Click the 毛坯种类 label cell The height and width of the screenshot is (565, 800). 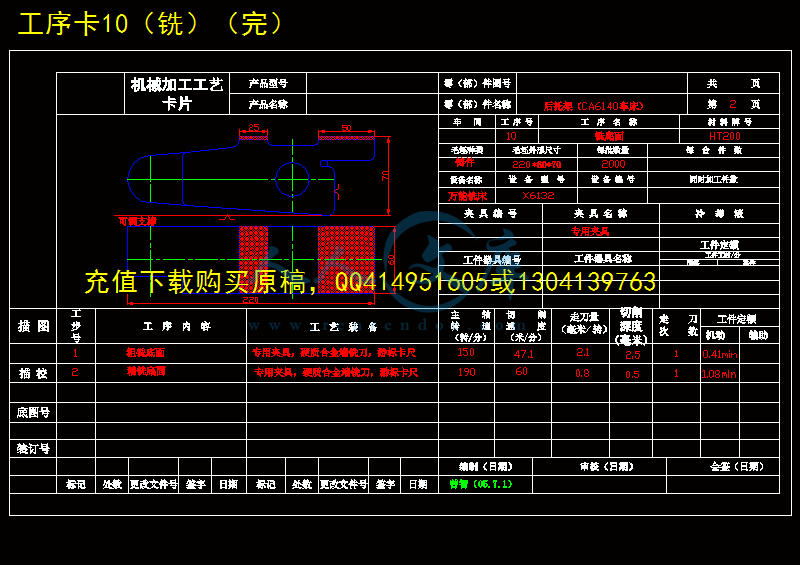coord(467,151)
